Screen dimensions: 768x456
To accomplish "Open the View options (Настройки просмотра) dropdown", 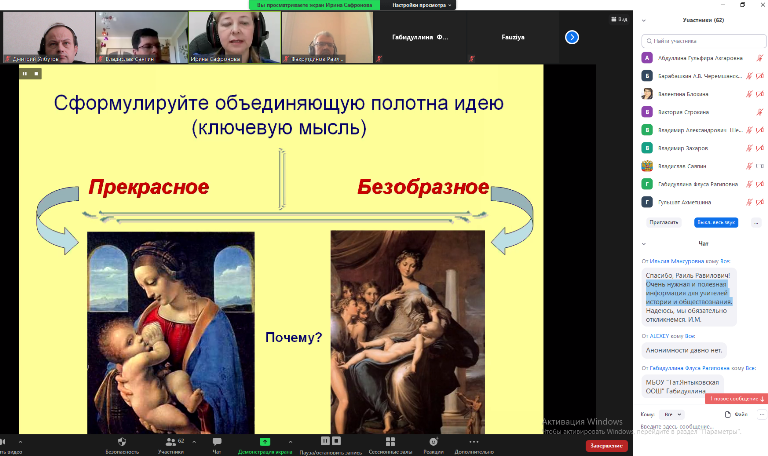I will click(x=421, y=5).
